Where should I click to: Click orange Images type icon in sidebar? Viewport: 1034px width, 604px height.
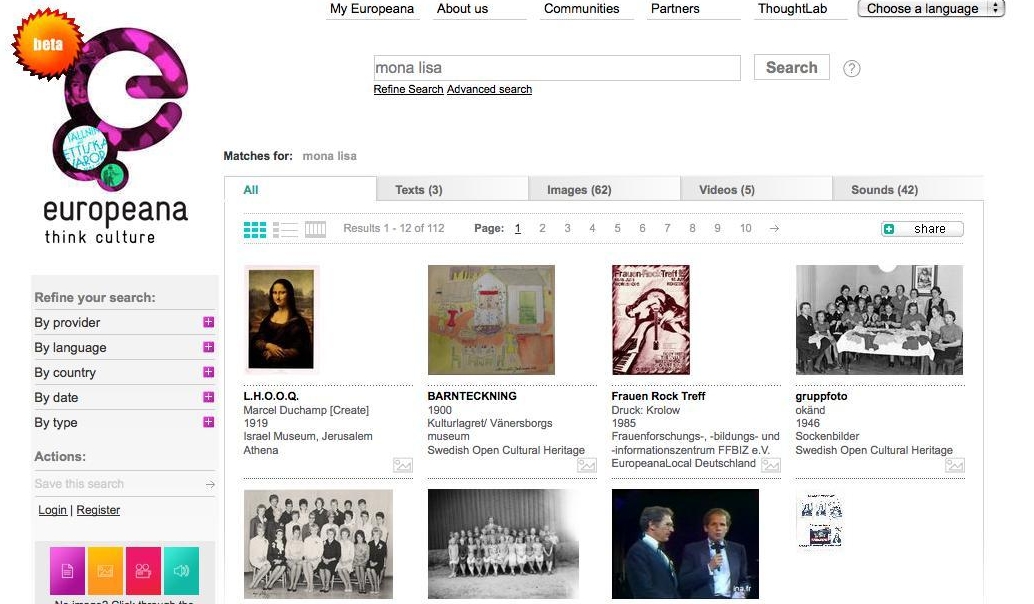[106, 570]
